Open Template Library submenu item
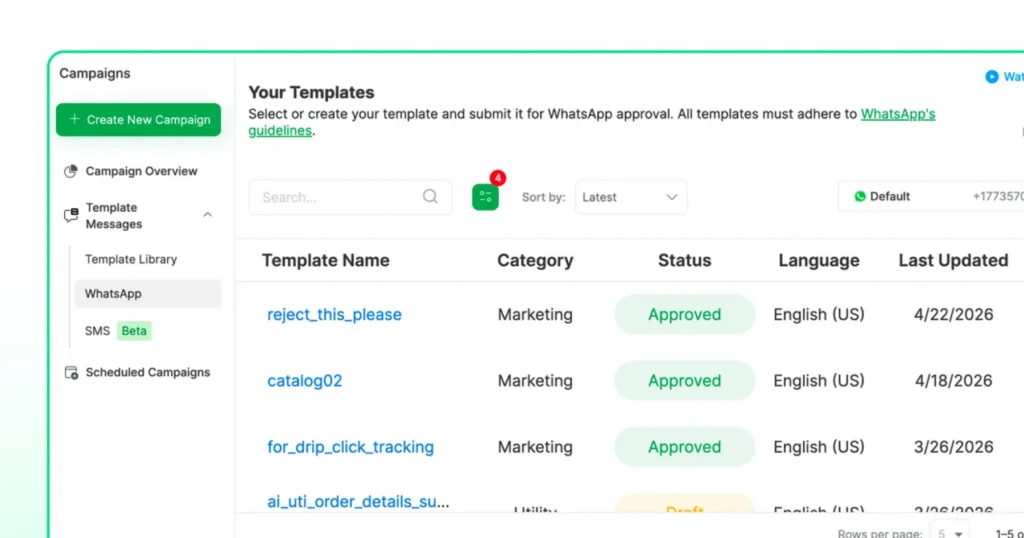The image size is (1024, 538). [131, 259]
